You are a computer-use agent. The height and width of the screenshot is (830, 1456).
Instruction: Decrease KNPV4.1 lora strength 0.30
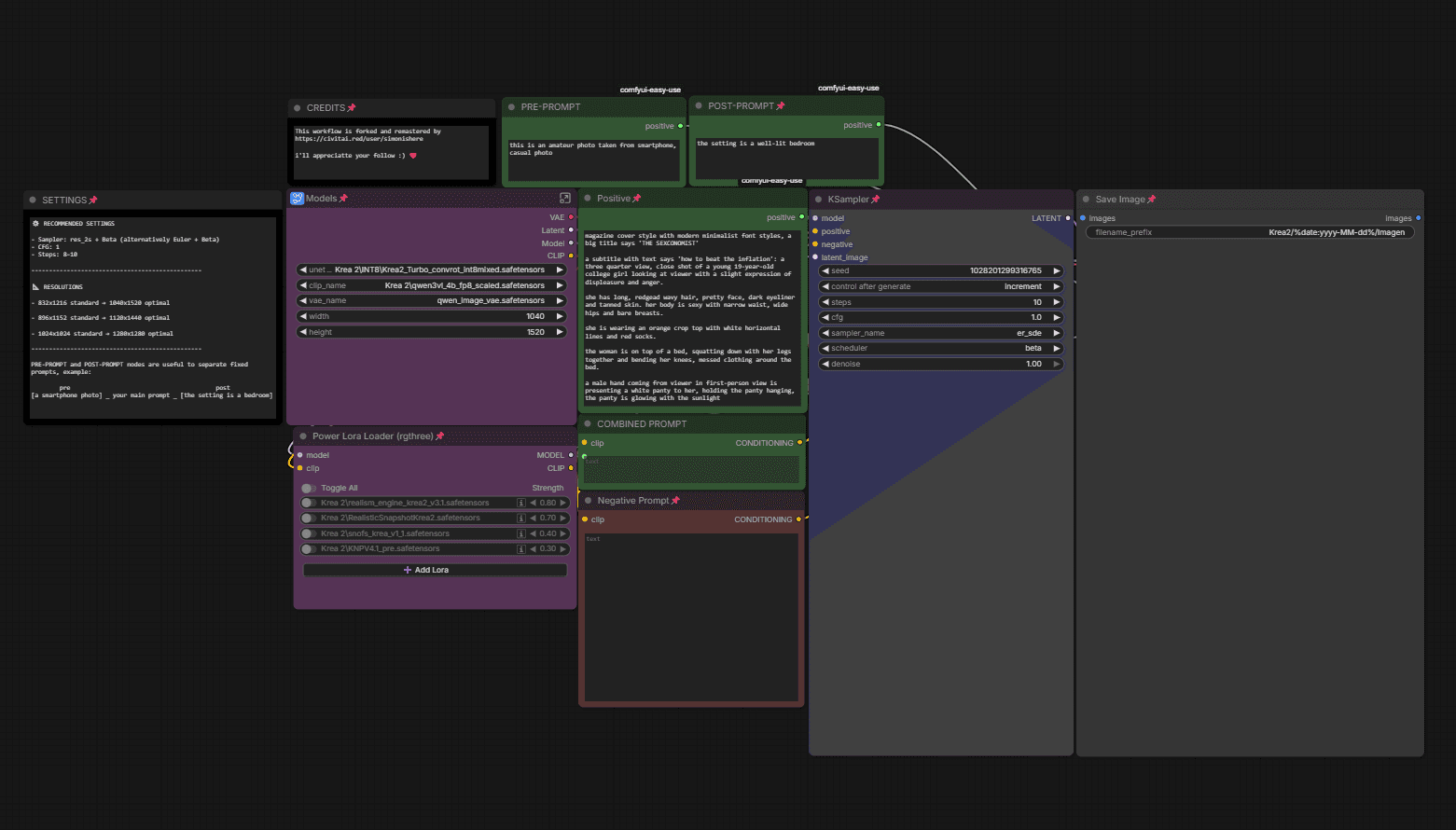tap(533, 548)
